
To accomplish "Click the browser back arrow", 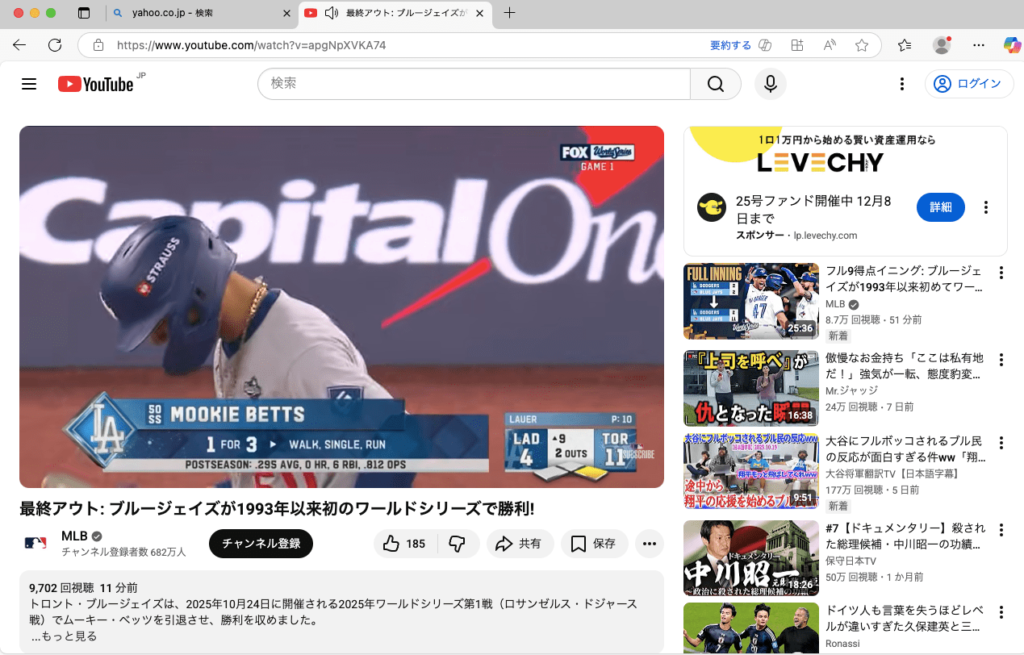I will (20, 45).
